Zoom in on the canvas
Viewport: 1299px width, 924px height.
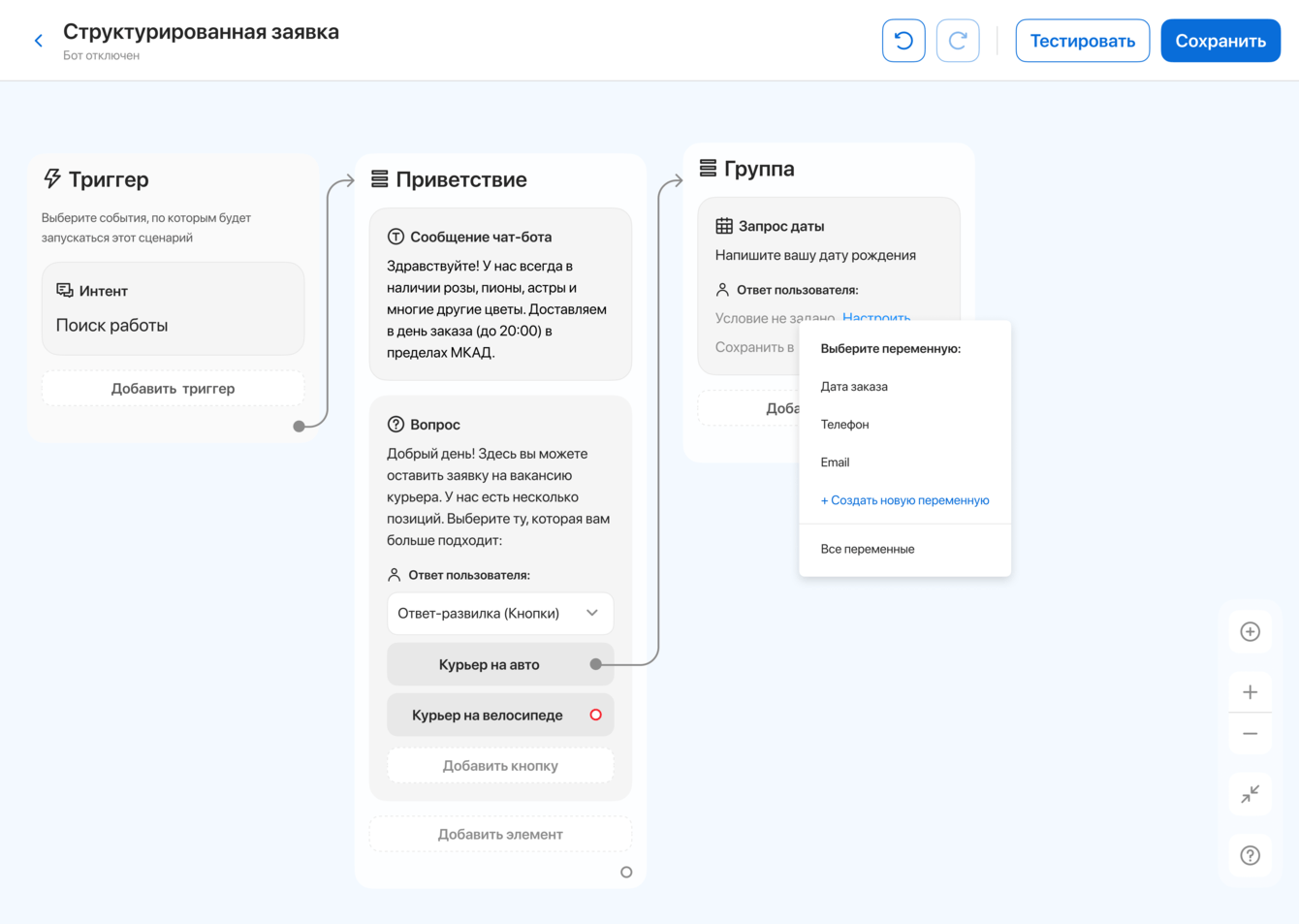(x=1250, y=692)
